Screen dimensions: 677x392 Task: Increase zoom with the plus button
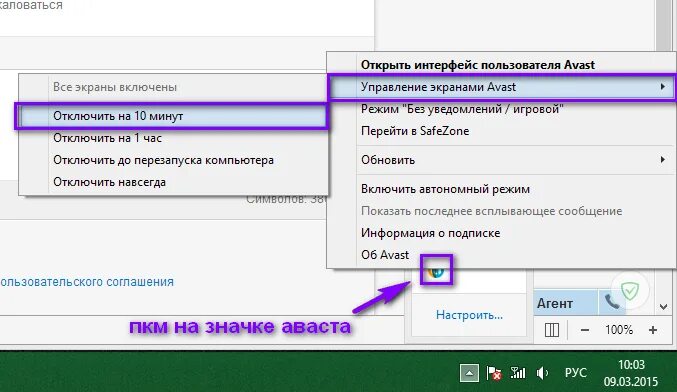[653, 330]
